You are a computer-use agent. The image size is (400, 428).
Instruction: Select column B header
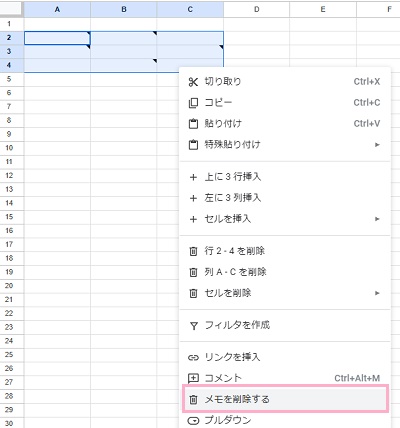pos(124,9)
